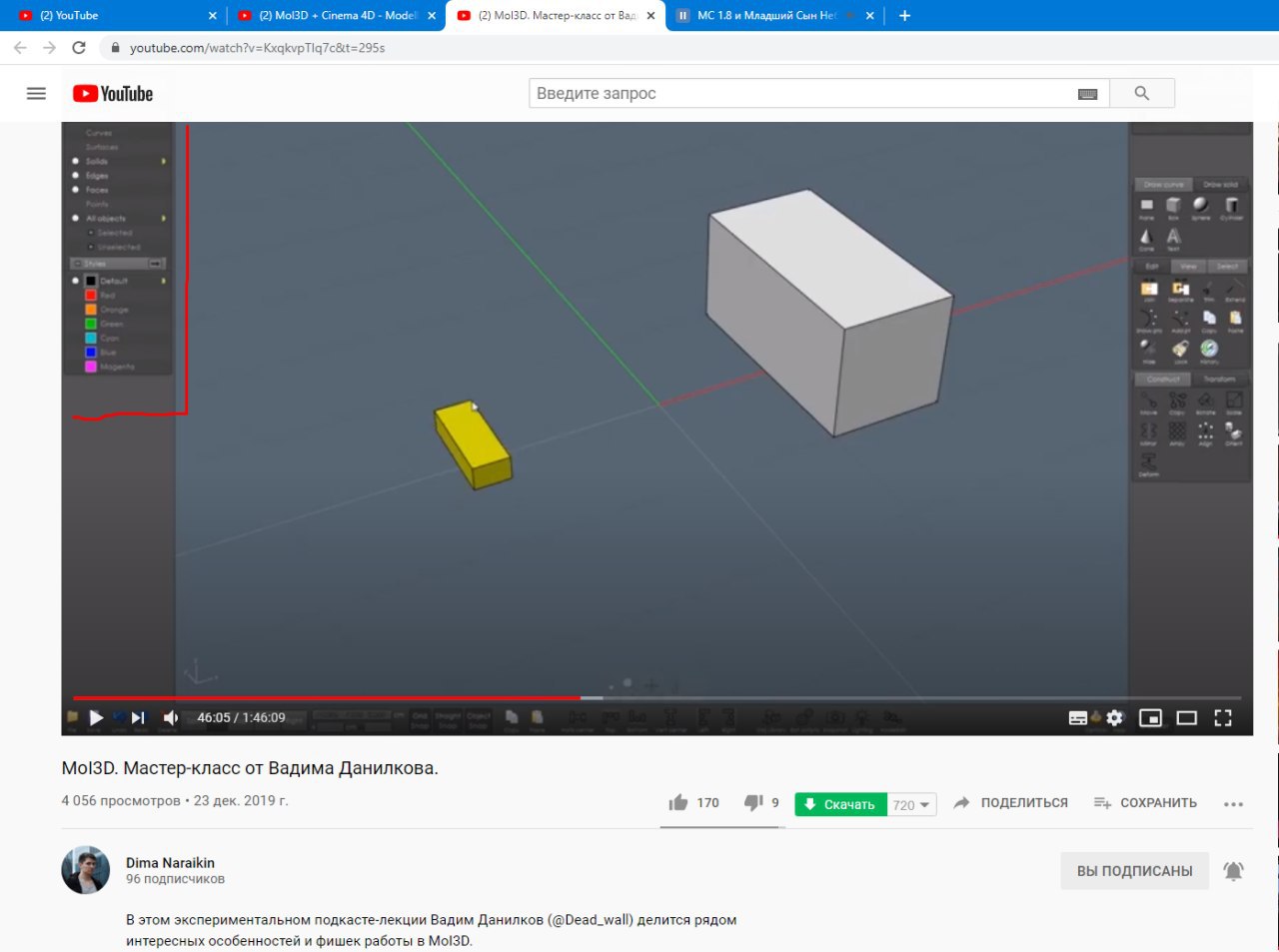The width and height of the screenshot is (1279, 952).
Task: Open the three-dot more actions menu
Action: (1234, 803)
